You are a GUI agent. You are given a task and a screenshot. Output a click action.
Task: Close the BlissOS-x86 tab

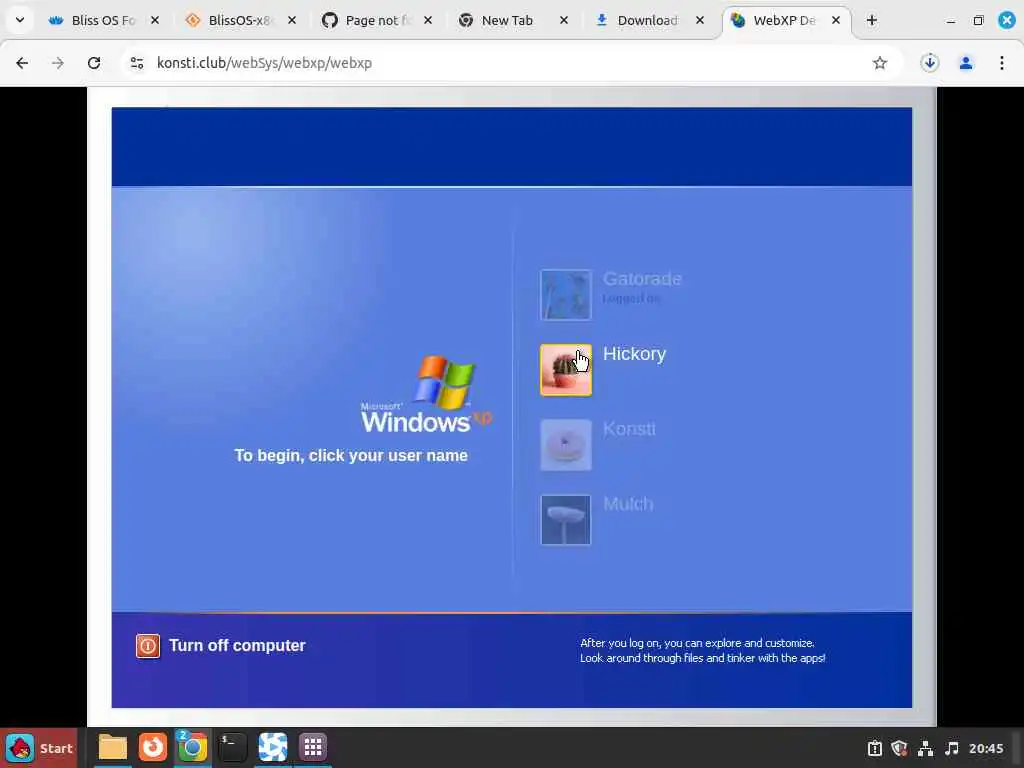pos(292,20)
